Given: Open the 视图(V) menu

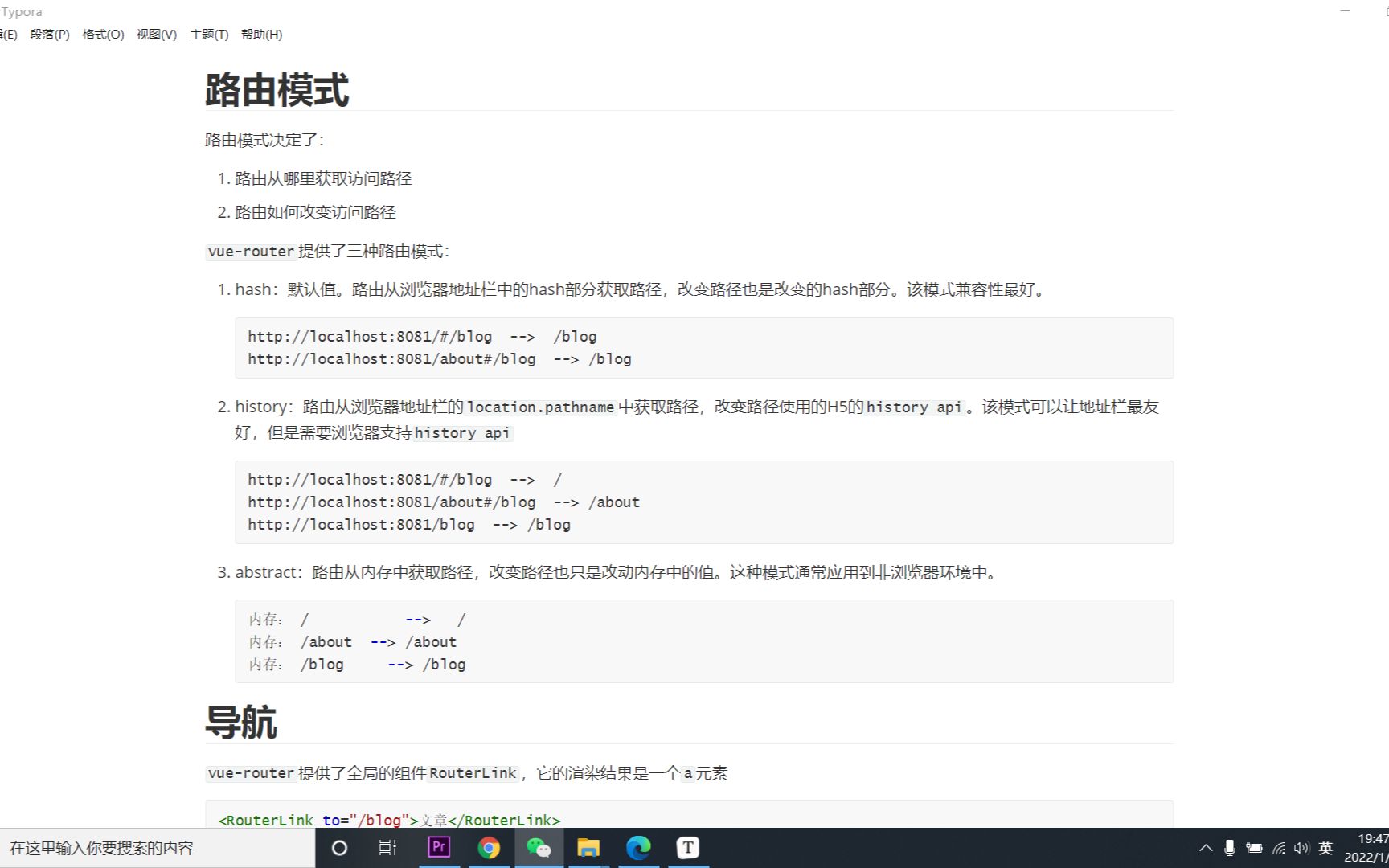Looking at the screenshot, I should point(155,35).
